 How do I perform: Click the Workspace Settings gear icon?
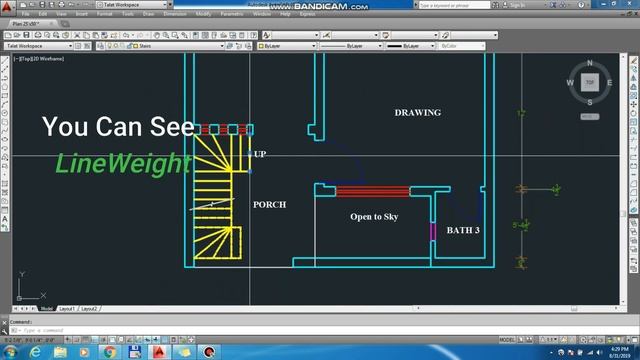[78, 46]
